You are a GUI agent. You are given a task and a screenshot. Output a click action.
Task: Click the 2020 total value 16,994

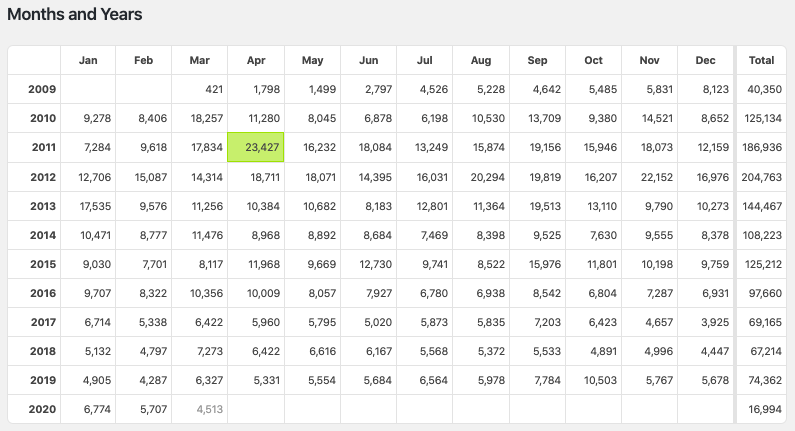762,408
